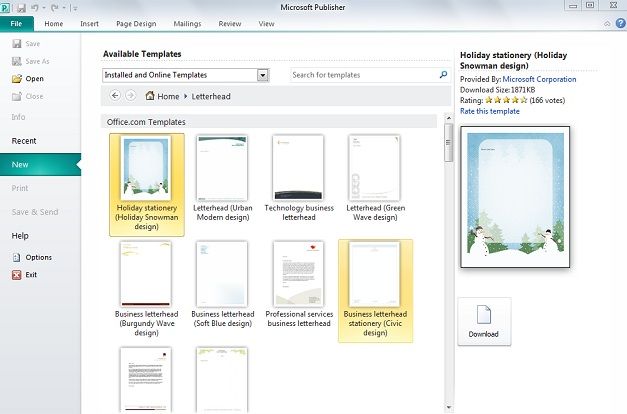Switch to the Mailings tab

(187, 24)
